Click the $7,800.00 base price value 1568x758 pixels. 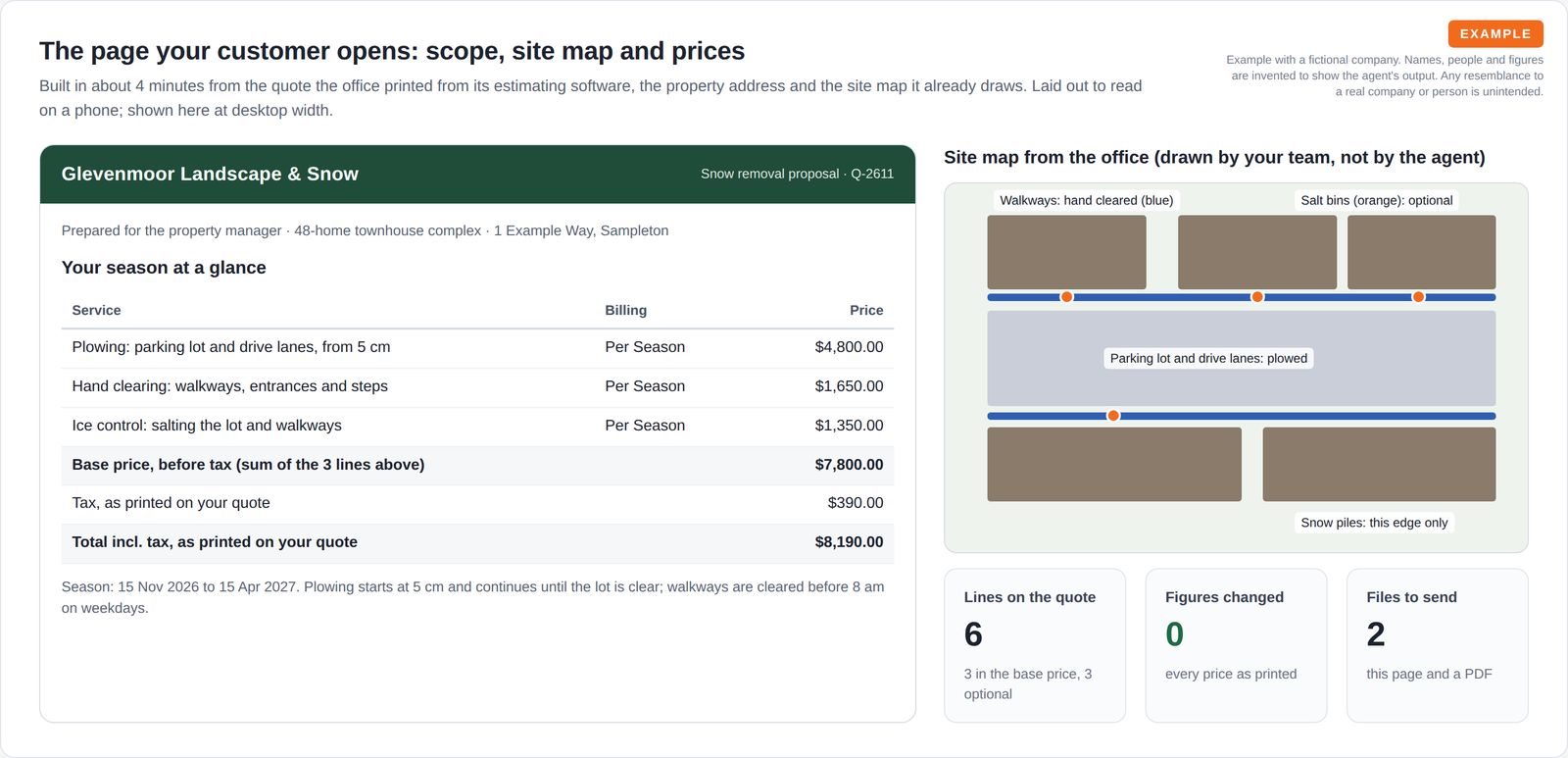[x=849, y=465]
